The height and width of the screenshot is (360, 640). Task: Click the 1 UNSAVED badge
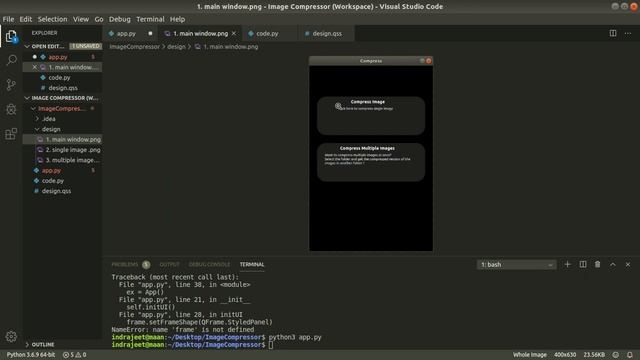(85, 46)
